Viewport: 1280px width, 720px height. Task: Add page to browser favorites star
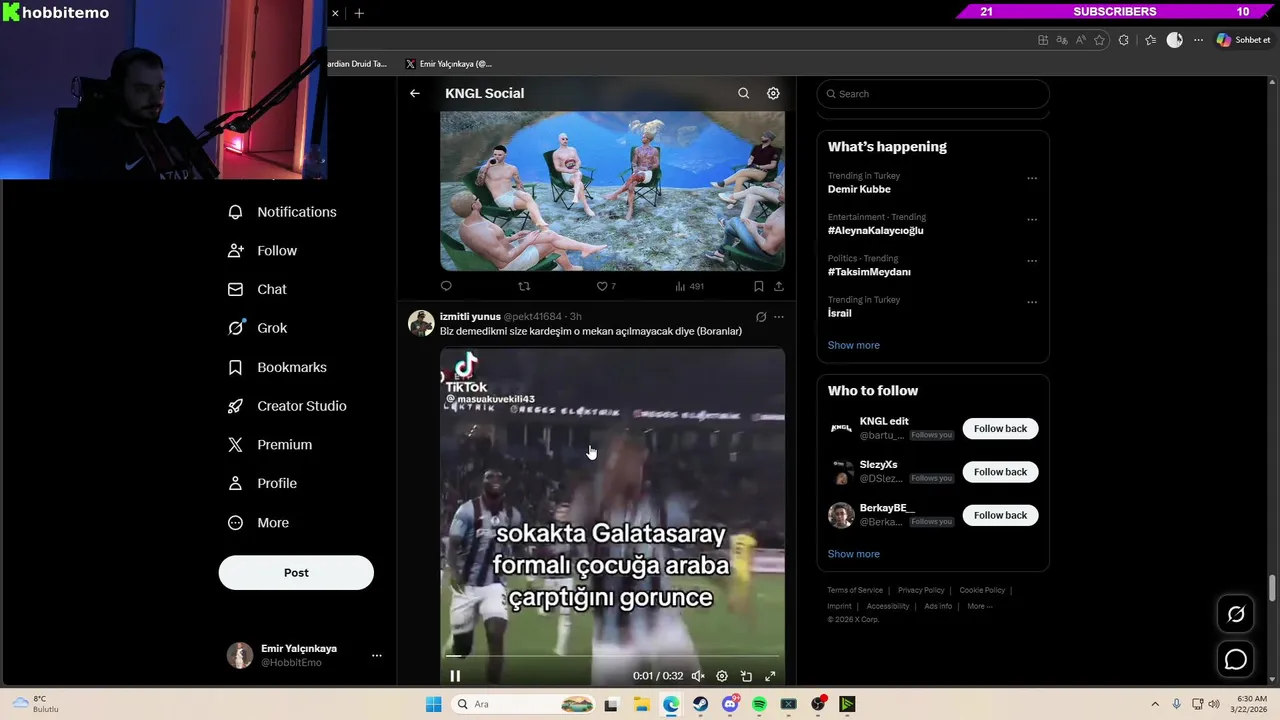point(1100,40)
